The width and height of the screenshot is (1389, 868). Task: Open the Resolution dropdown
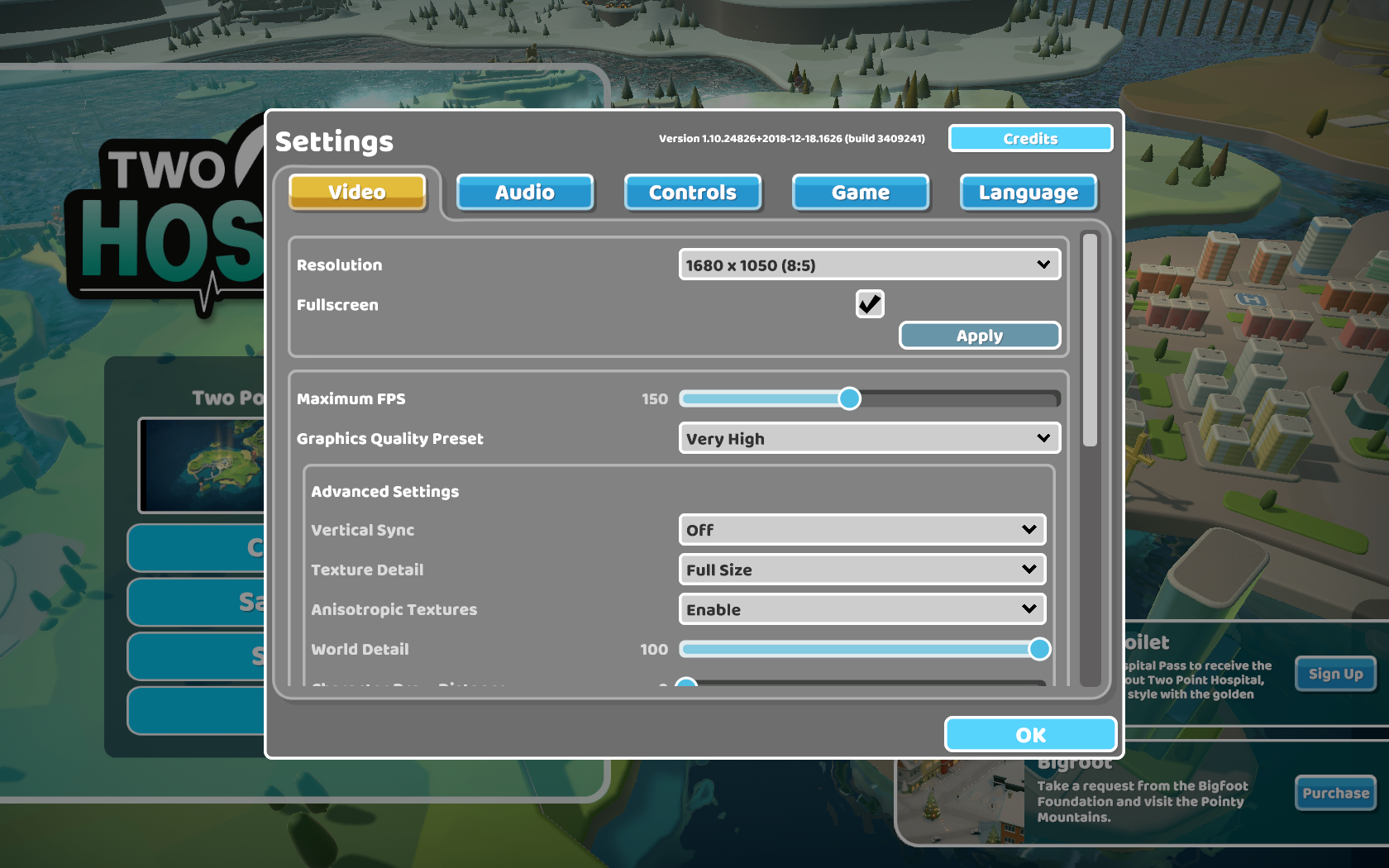[x=869, y=265]
